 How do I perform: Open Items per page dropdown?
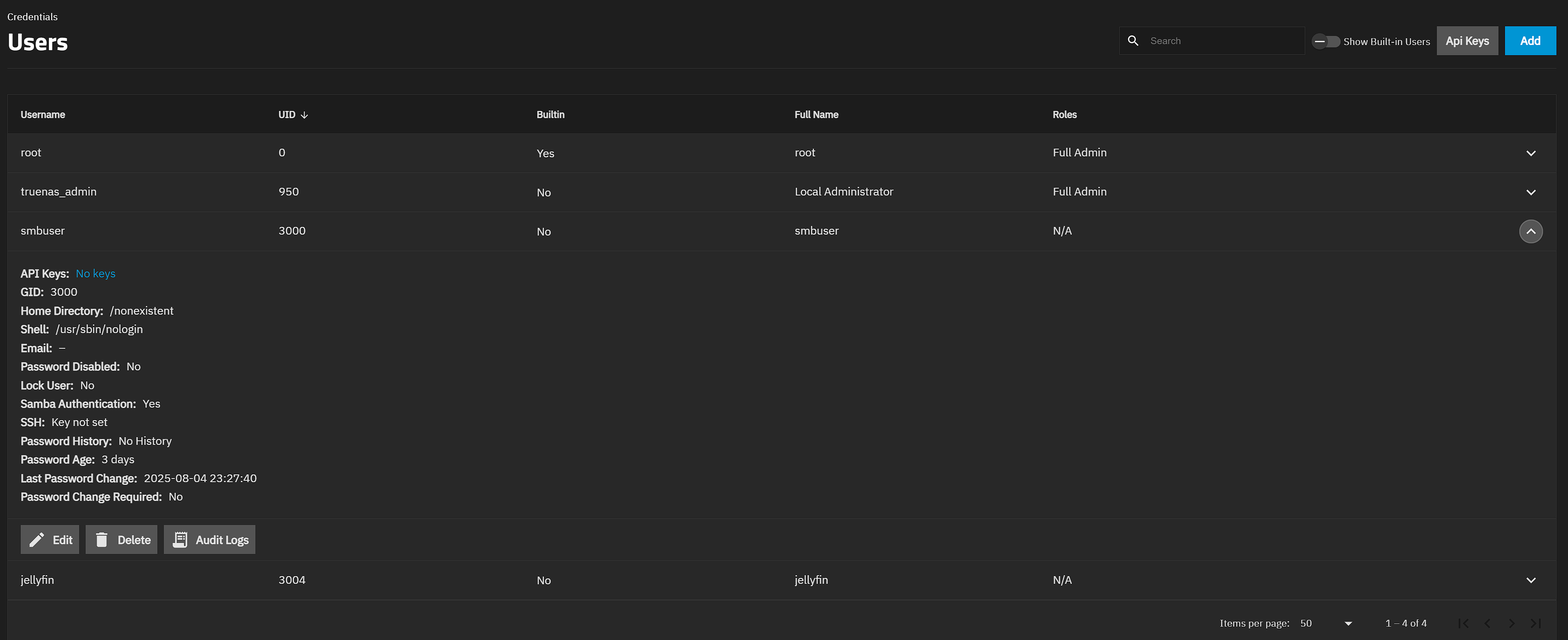(x=1326, y=623)
